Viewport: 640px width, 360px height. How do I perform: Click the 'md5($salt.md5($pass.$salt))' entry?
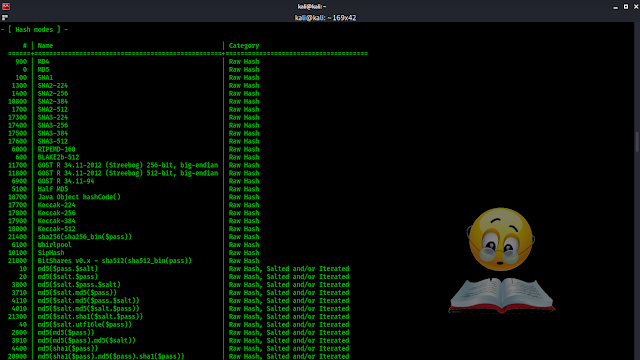(89, 300)
